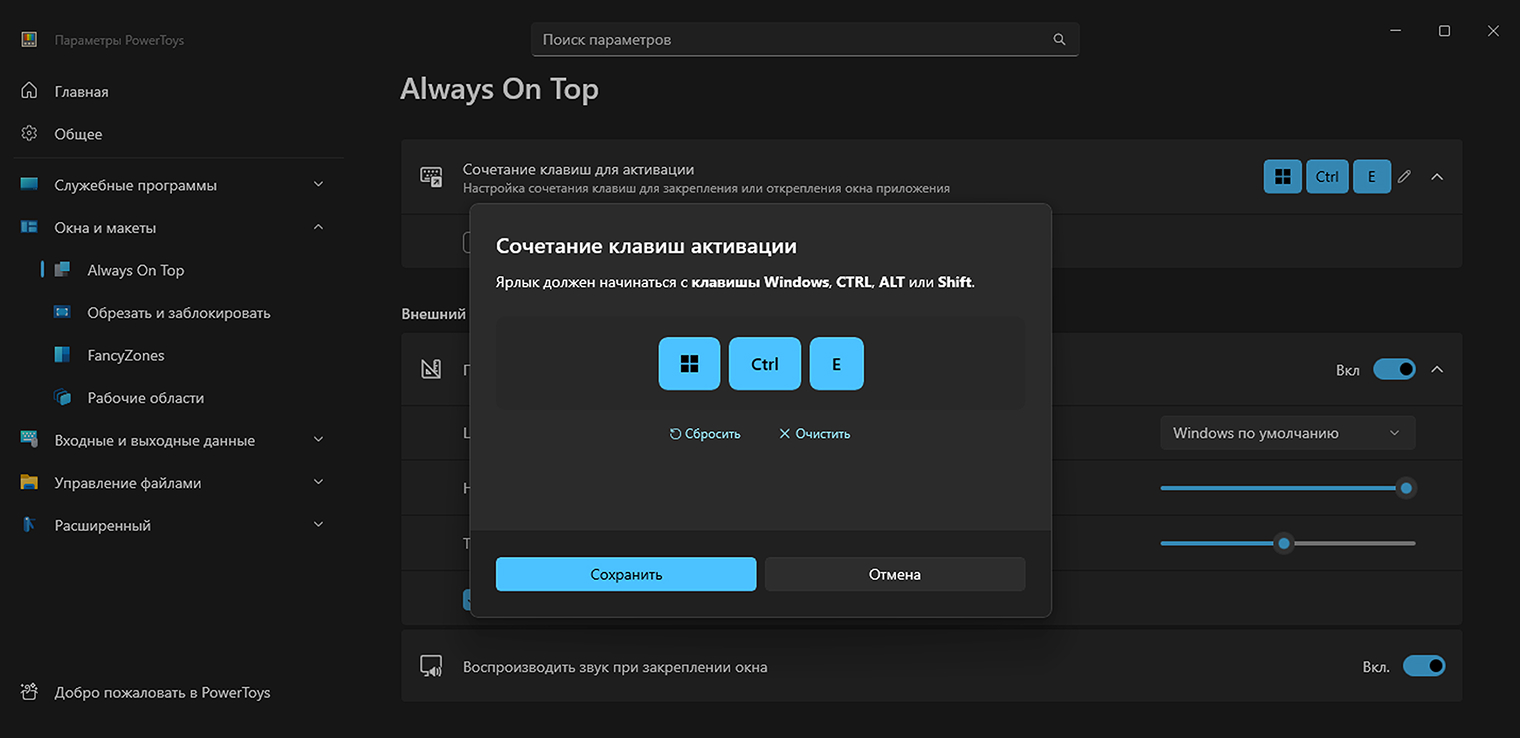
Task: Open Обрезать и заблокировать via its icon
Action: (62, 313)
